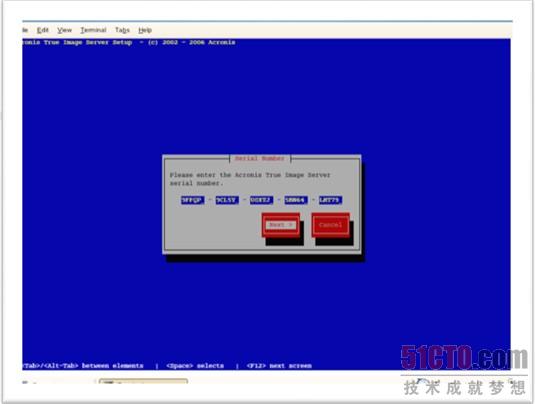Click the Cancel button in Serial Number dialog
Viewport: 535px width, 404px height.
click(x=331, y=225)
